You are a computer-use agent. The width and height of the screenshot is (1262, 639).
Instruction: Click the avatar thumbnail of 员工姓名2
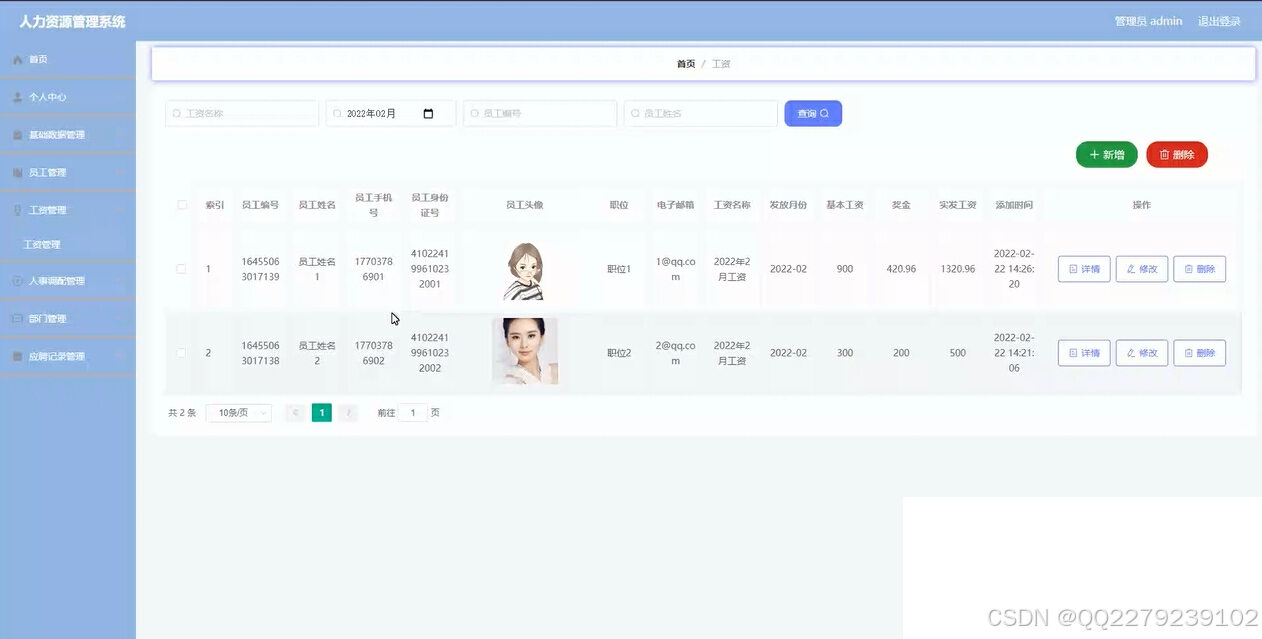(525, 352)
